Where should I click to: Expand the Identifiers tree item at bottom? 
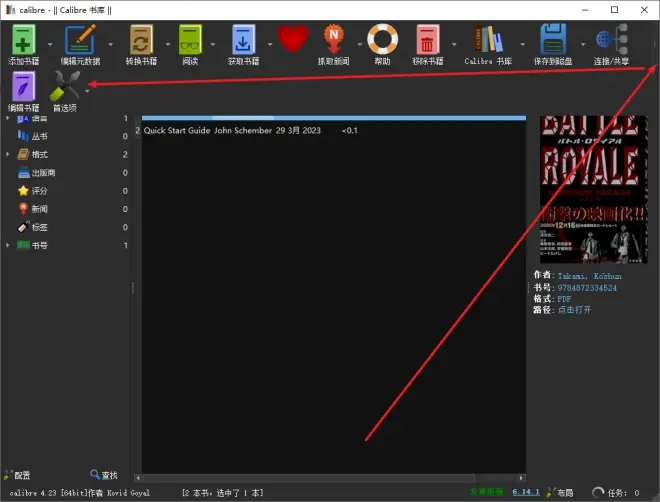[8, 245]
